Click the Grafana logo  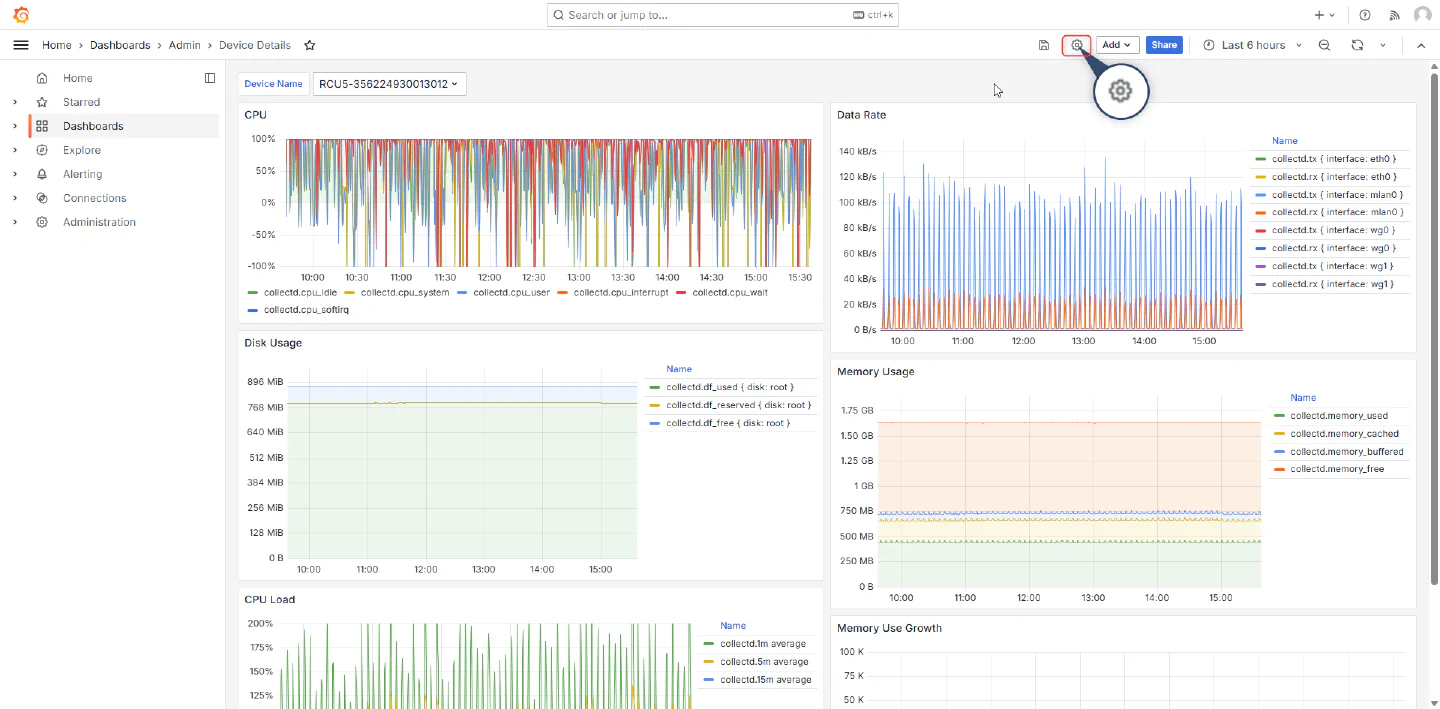(x=21, y=15)
